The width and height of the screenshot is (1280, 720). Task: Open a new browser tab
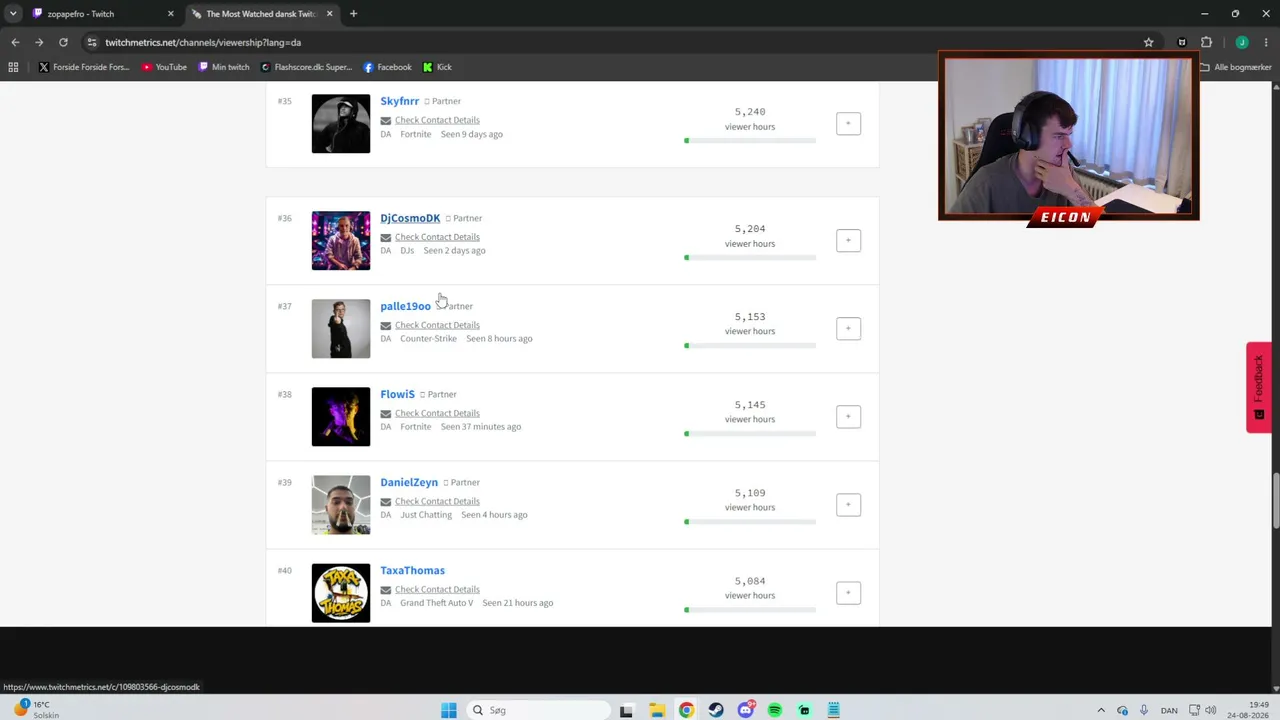point(353,14)
